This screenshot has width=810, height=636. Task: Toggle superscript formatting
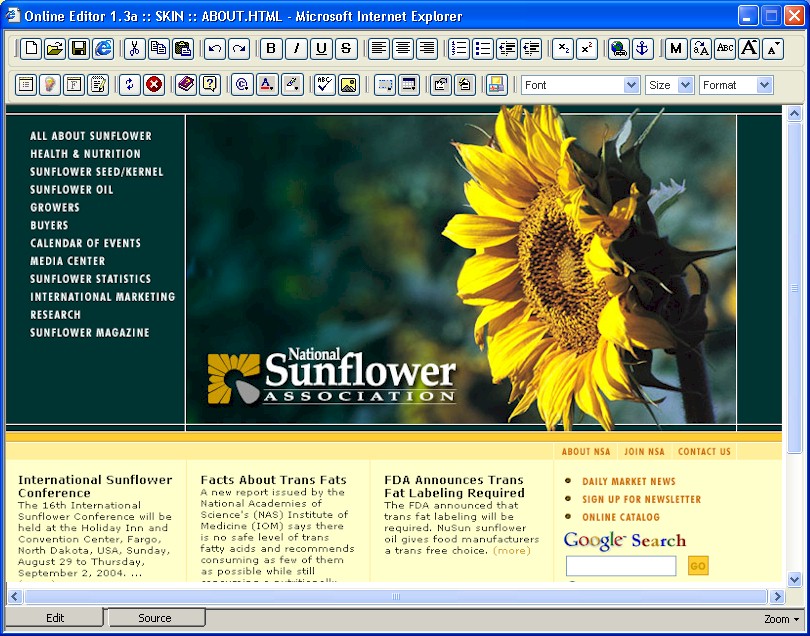click(586, 49)
